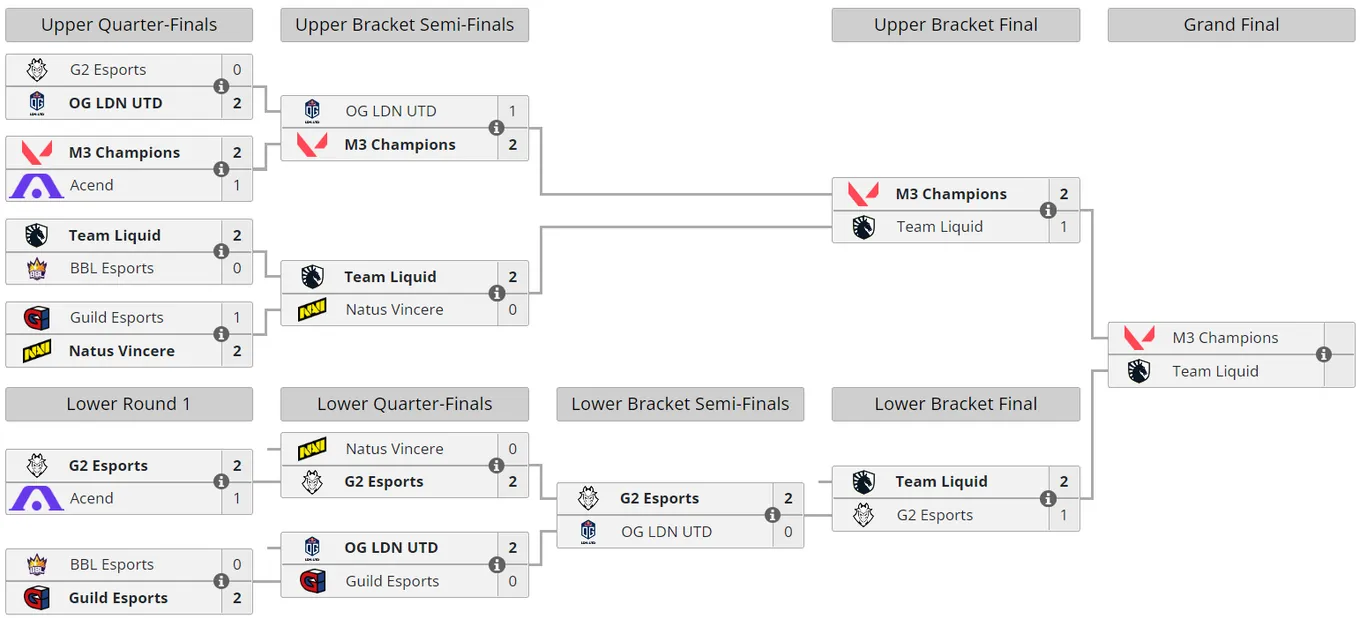The height and width of the screenshot is (618, 1360).
Task: Click M3 Champions score in Upper Bracket Final
Action: (1064, 194)
